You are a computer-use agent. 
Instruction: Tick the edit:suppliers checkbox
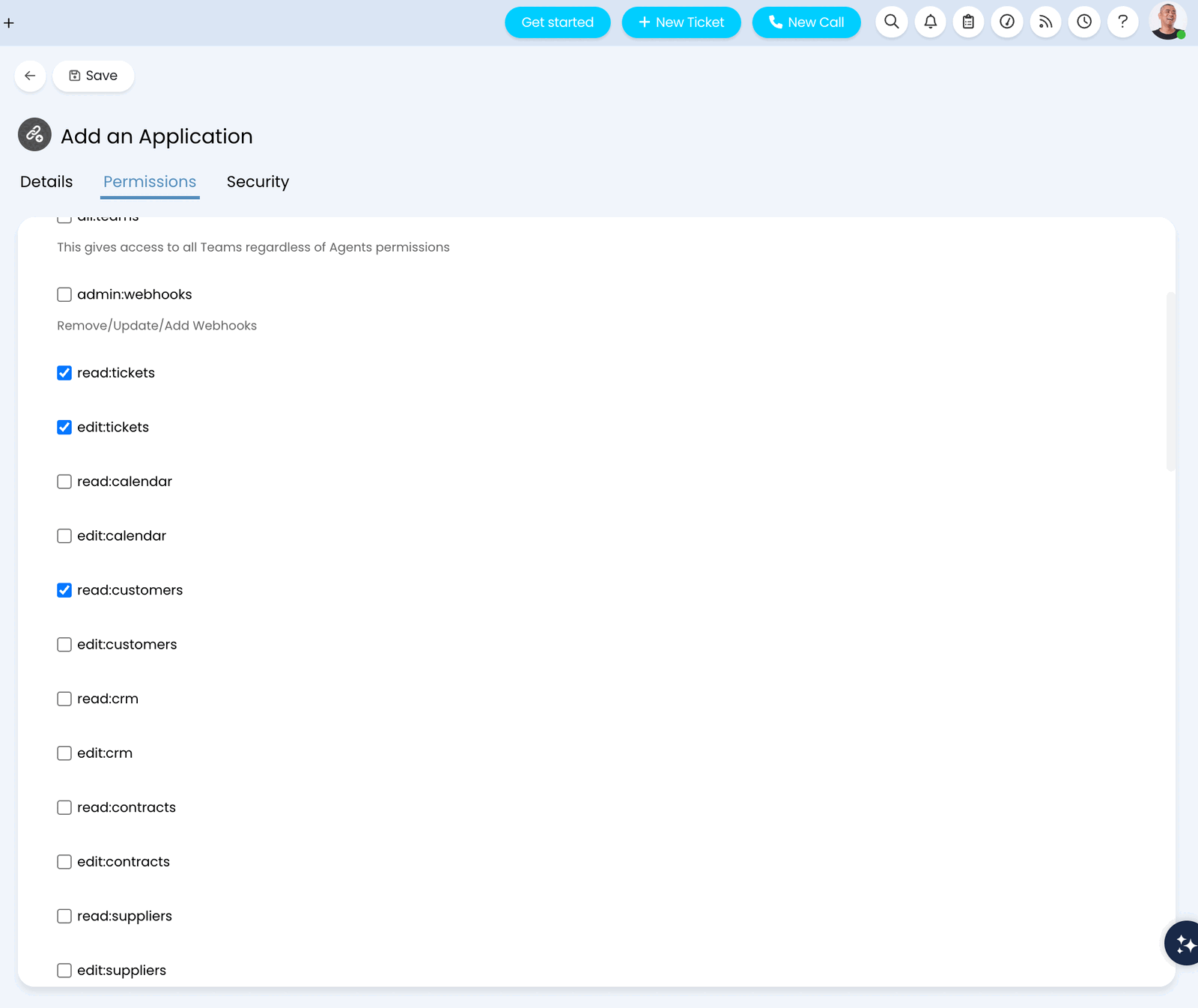pyautogui.click(x=64, y=971)
